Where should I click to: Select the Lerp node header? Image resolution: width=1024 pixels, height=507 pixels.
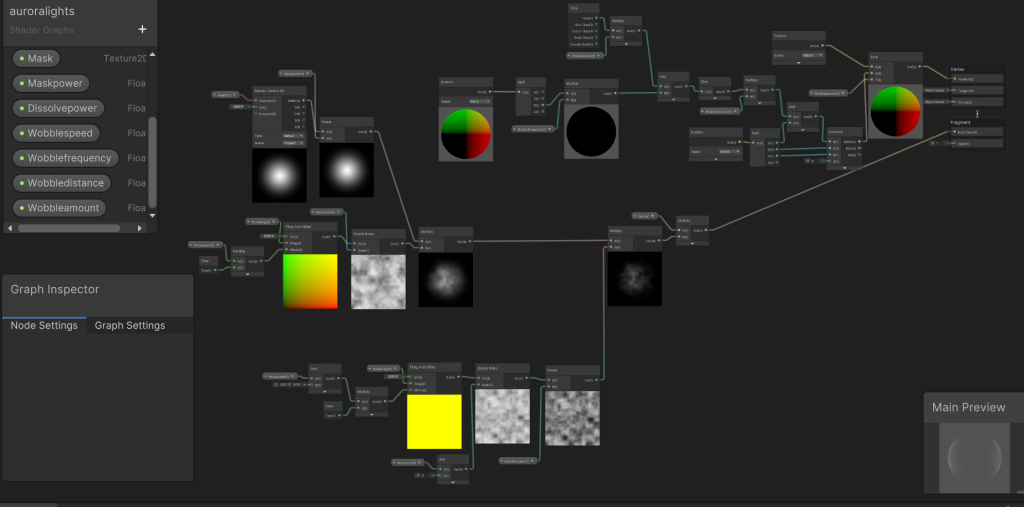895,57
